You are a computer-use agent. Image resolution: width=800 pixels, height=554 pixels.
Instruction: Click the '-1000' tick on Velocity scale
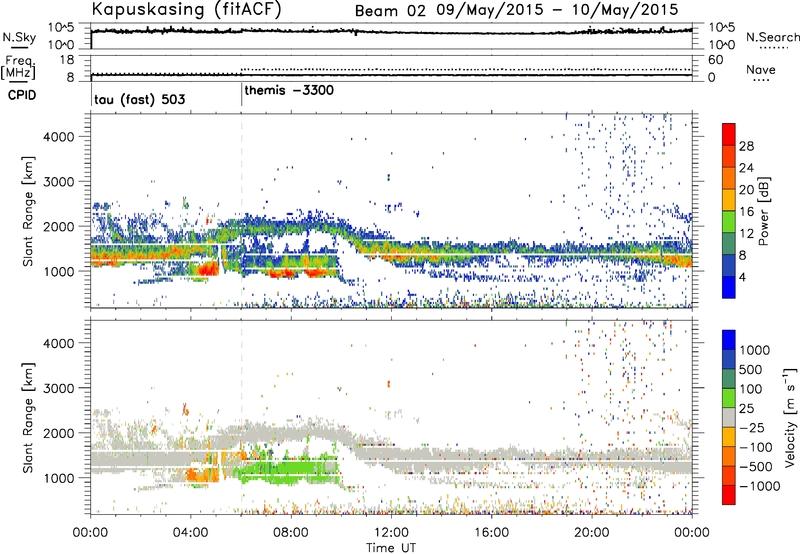click(x=759, y=486)
